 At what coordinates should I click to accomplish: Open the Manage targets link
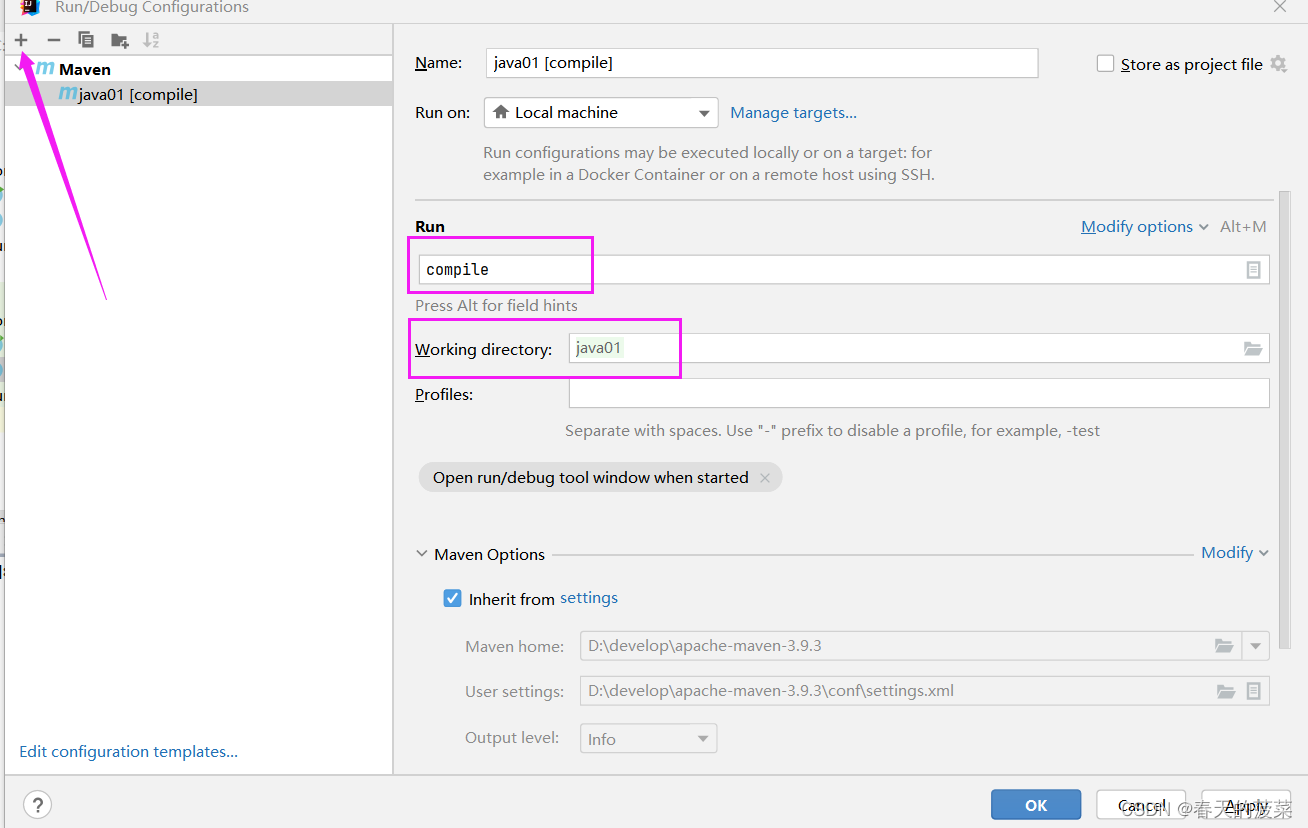coord(793,113)
